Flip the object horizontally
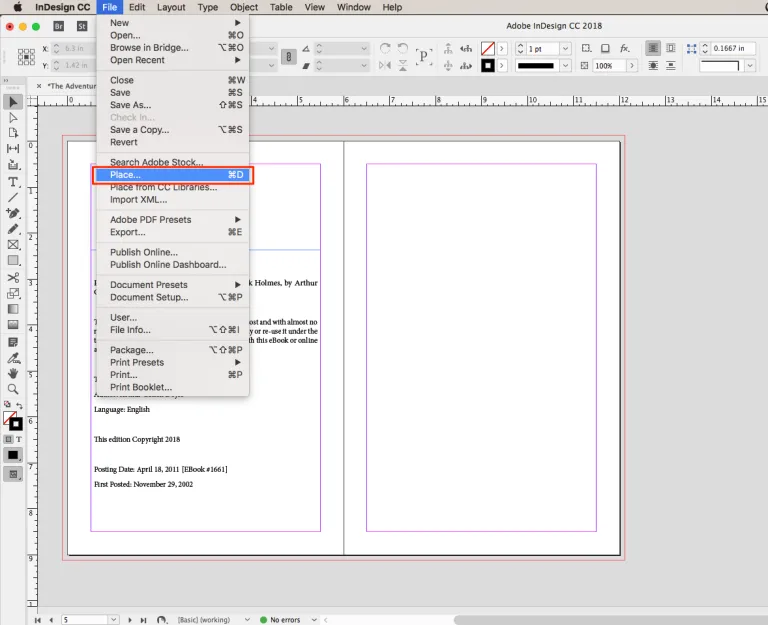 (x=385, y=65)
